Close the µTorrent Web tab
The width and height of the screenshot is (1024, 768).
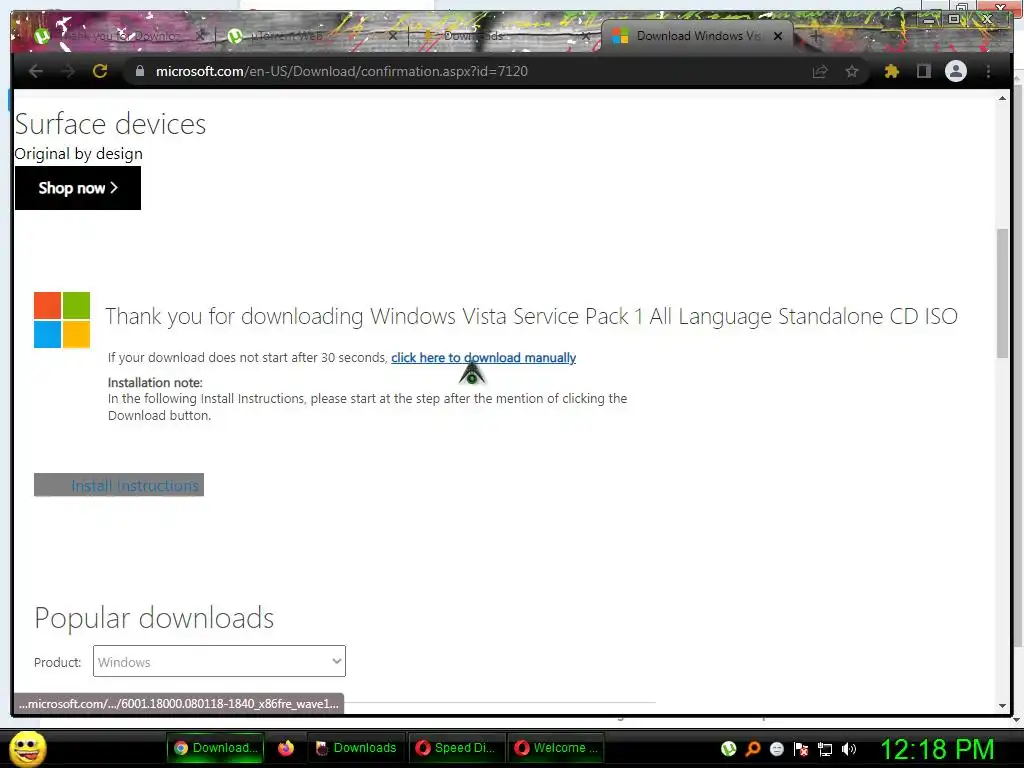tap(392, 36)
